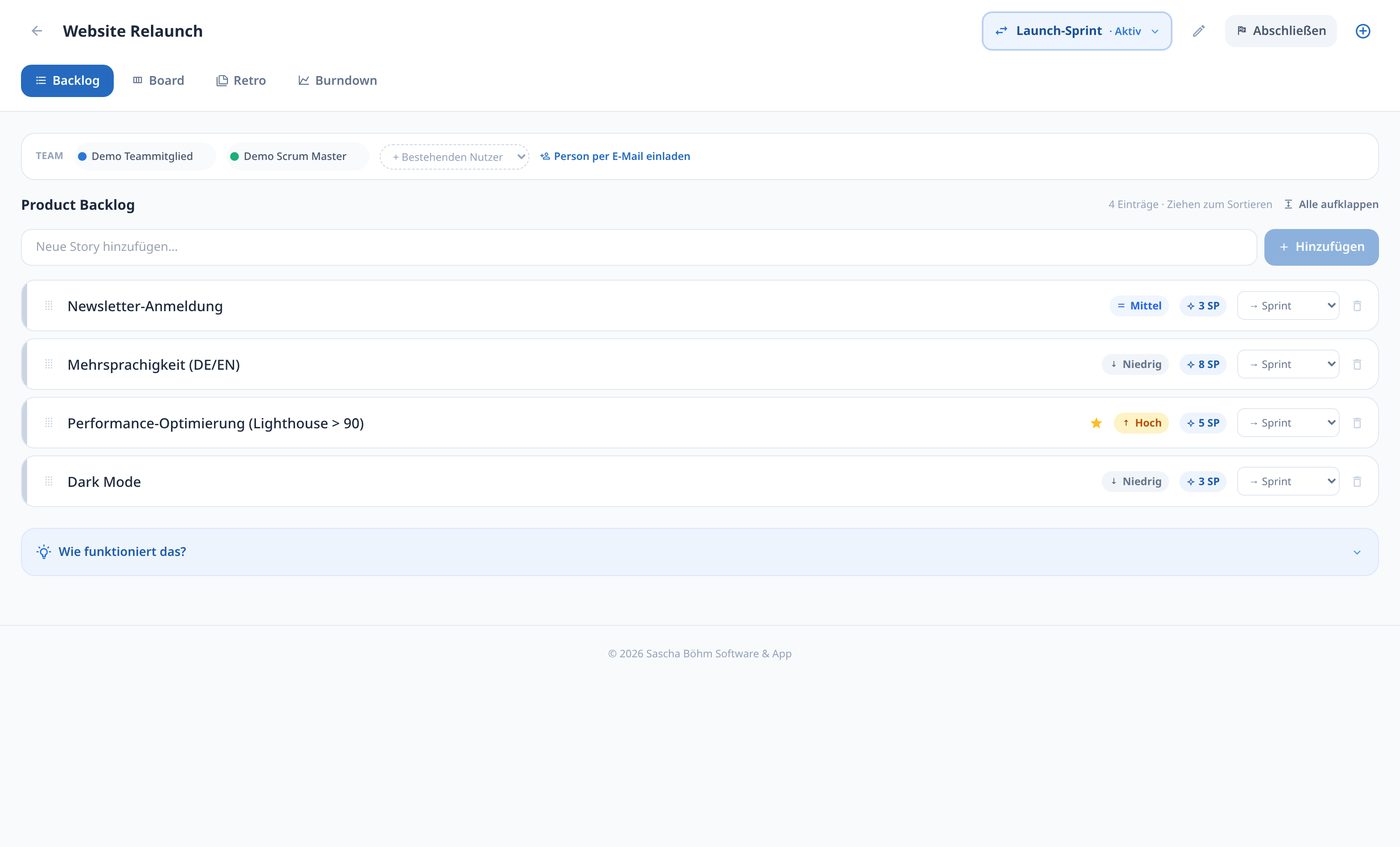The height and width of the screenshot is (847, 1400).
Task: Open Sprint dropdown for Performance-Optimierung
Action: click(1288, 423)
